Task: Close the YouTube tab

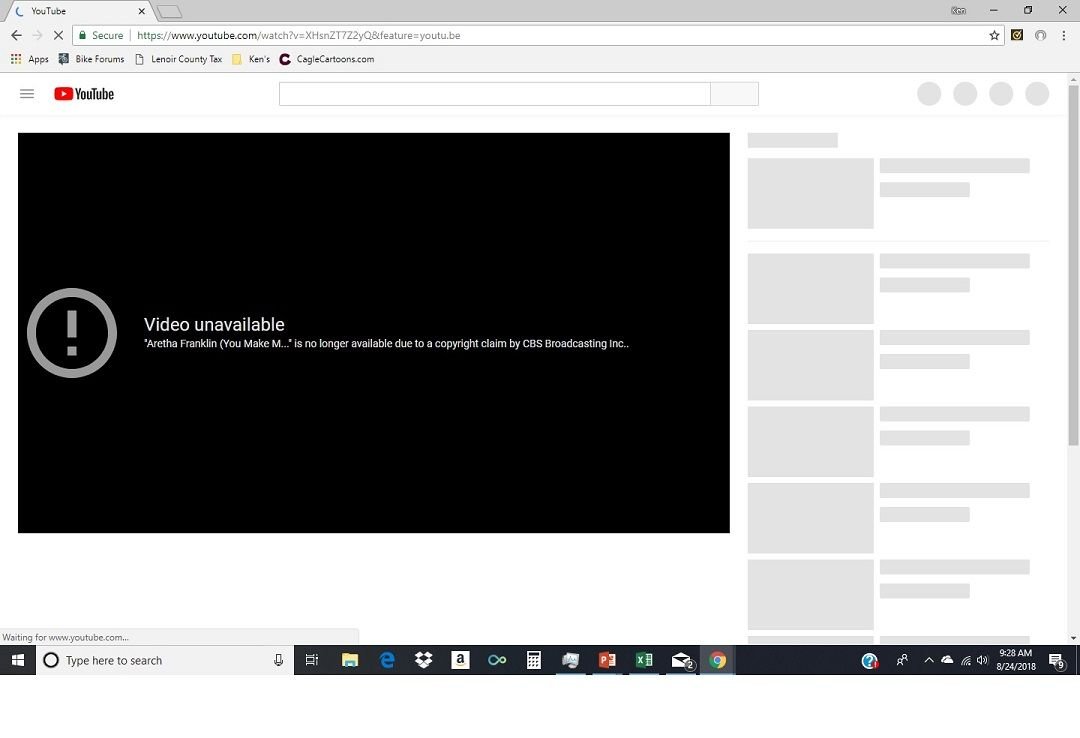Action: coord(141,11)
